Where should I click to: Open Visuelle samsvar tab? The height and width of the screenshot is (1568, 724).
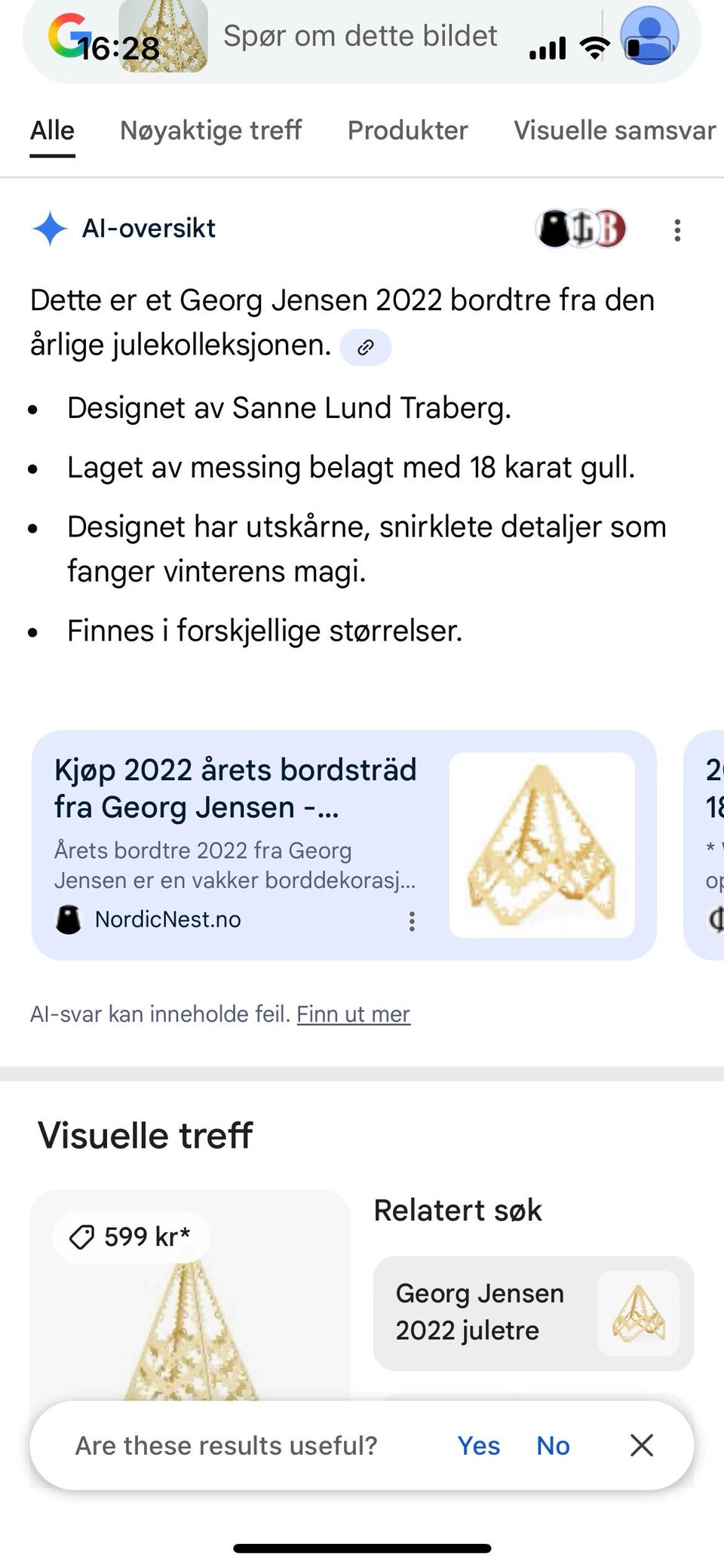coord(614,131)
